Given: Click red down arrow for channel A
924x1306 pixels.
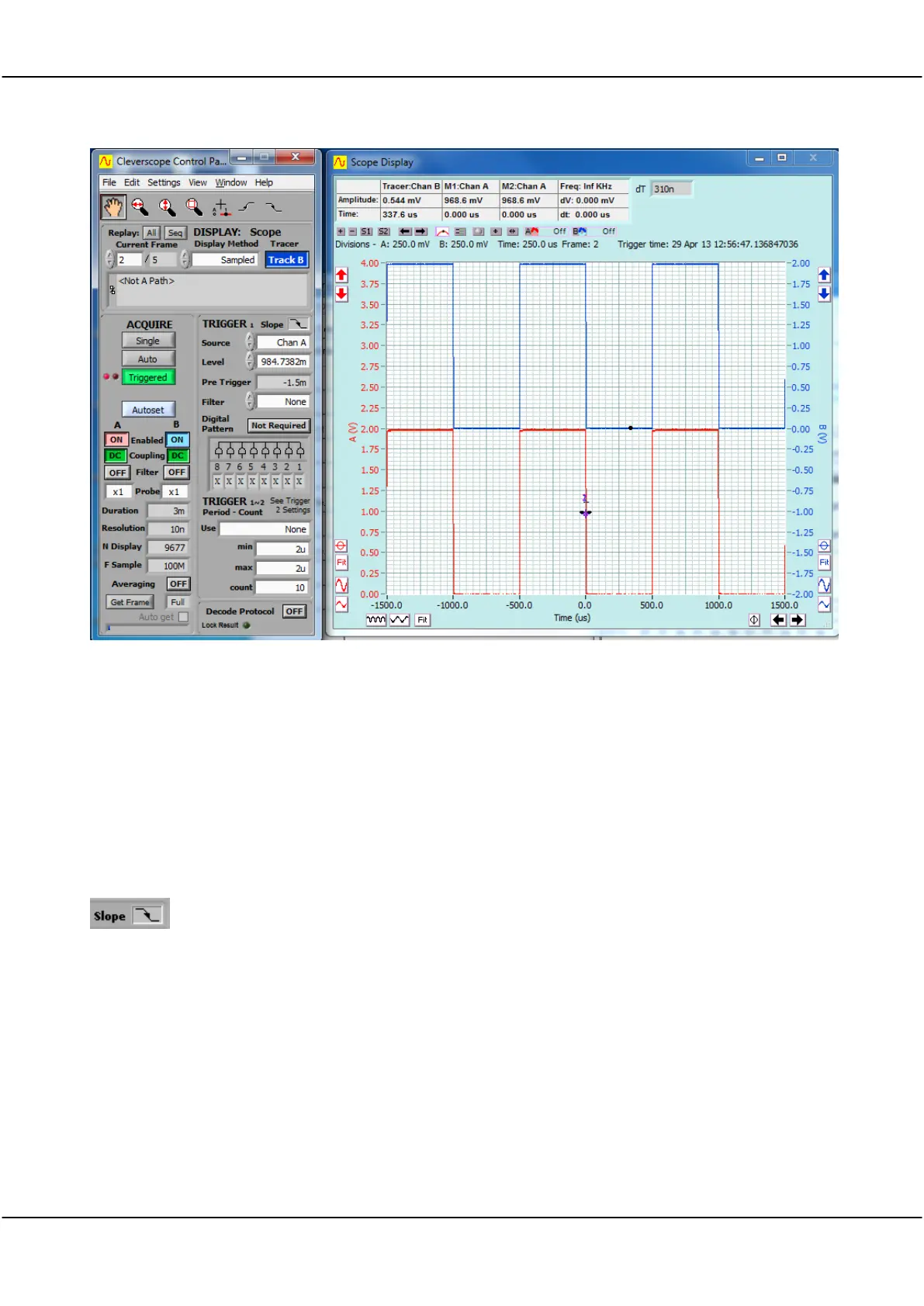Looking at the screenshot, I should coord(341,294).
